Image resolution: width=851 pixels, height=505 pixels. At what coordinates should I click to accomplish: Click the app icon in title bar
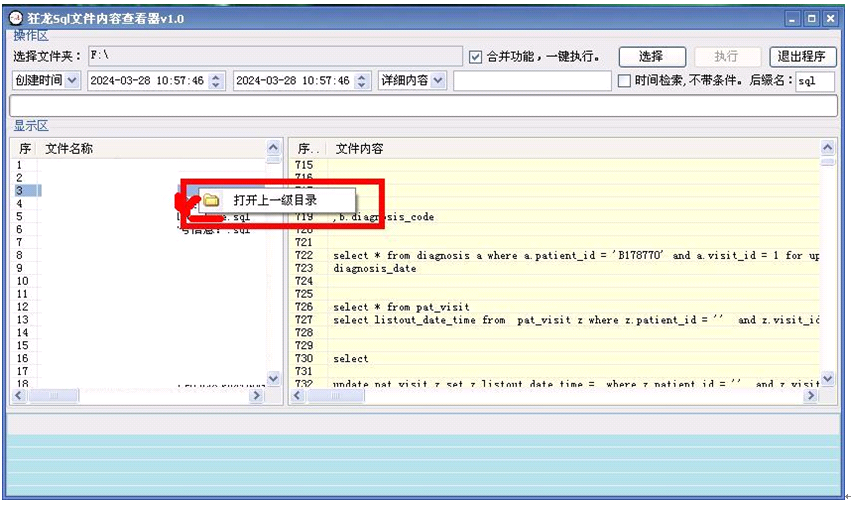[16, 18]
